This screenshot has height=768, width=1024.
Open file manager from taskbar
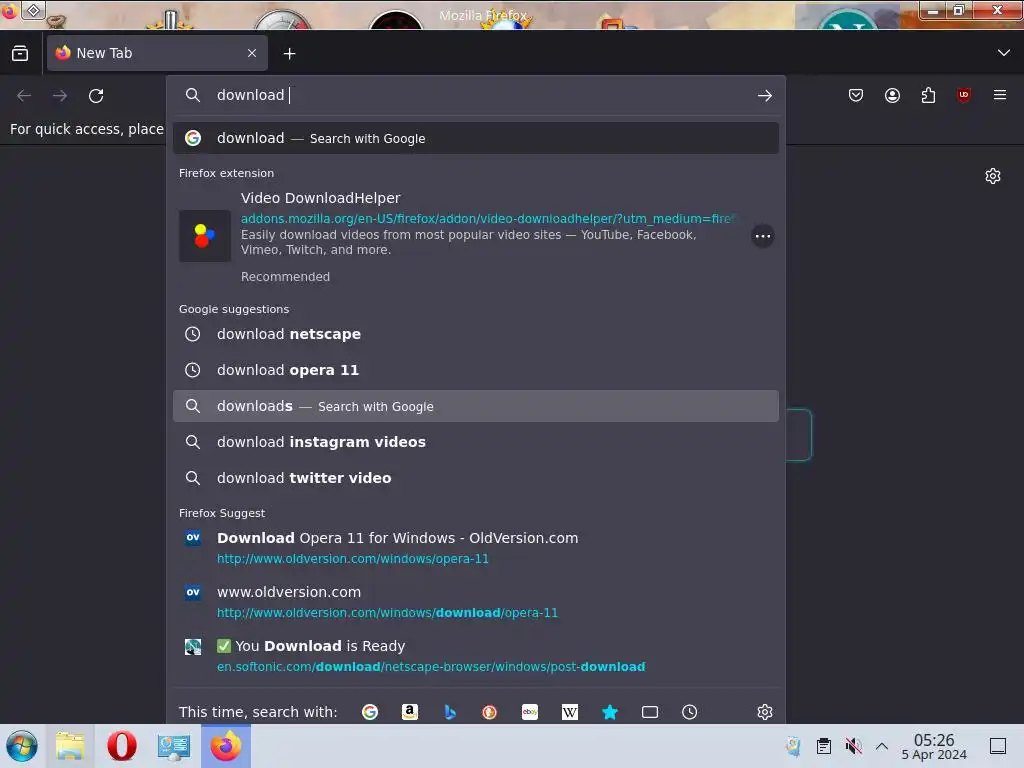click(x=70, y=746)
